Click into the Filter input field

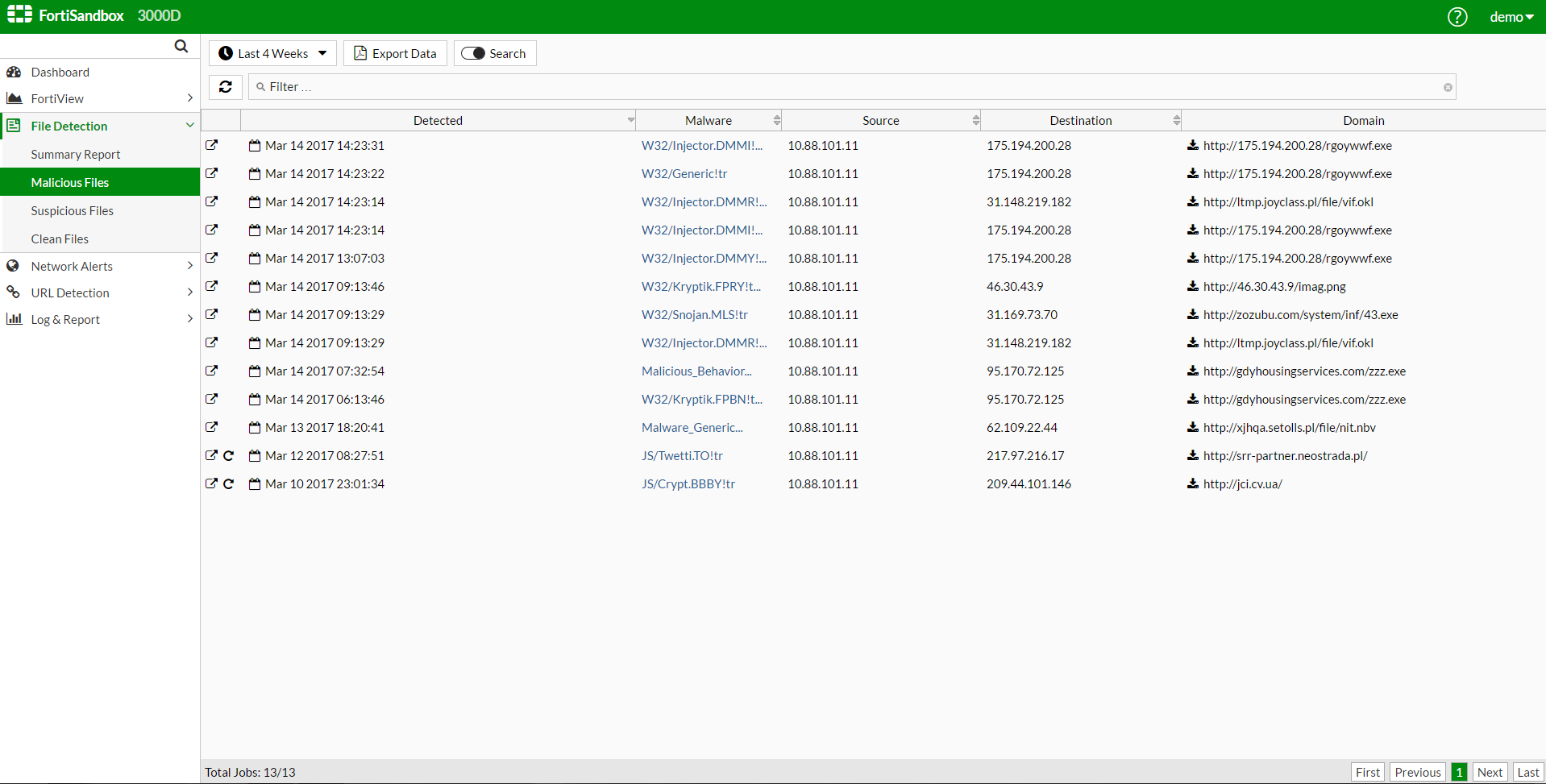click(x=846, y=87)
